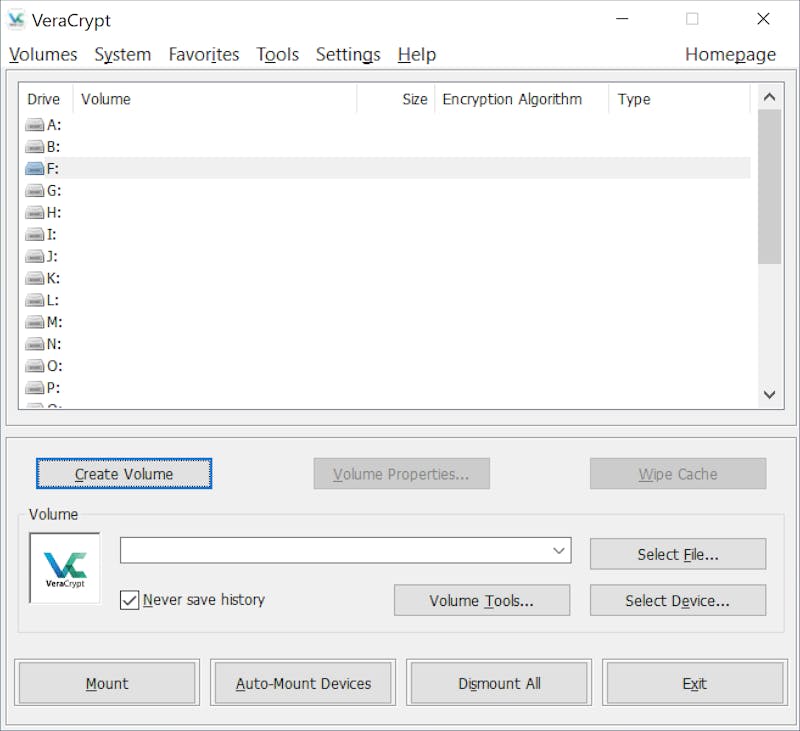Viewport: 800px width, 731px height.
Task: Click the drive icon for A:
Action: (x=35, y=124)
